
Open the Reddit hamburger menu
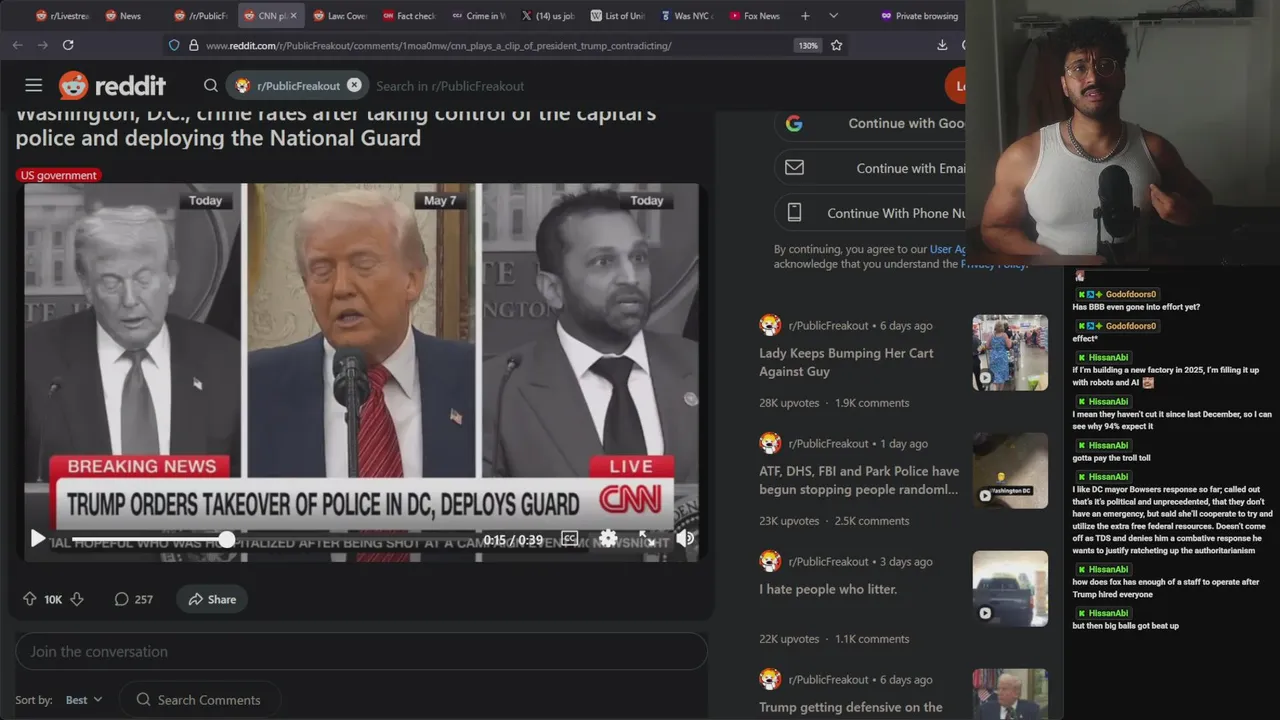point(34,86)
